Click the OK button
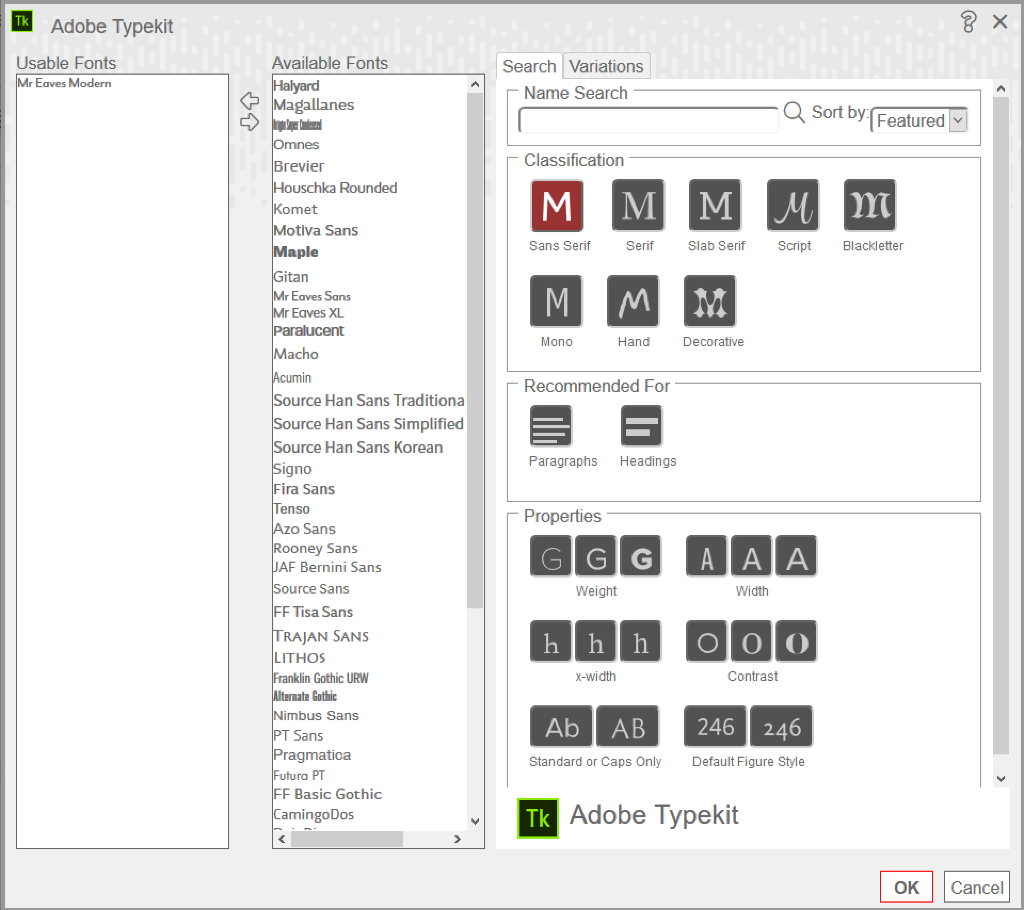The width and height of the screenshot is (1024, 910). (x=906, y=887)
